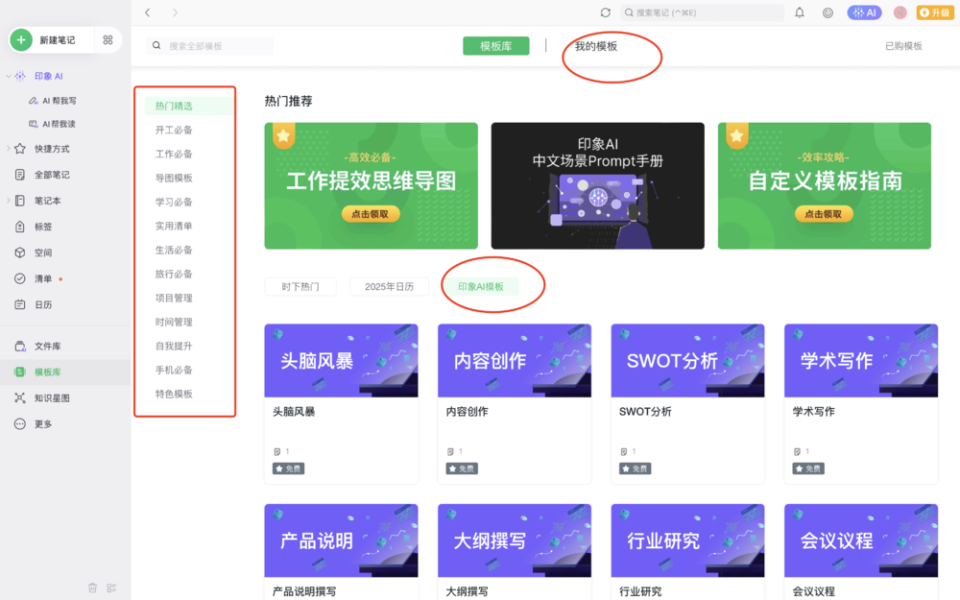Click the 知识星图 graph icon
The height and width of the screenshot is (600, 960).
pyautogui.click(x=20, y=398)
